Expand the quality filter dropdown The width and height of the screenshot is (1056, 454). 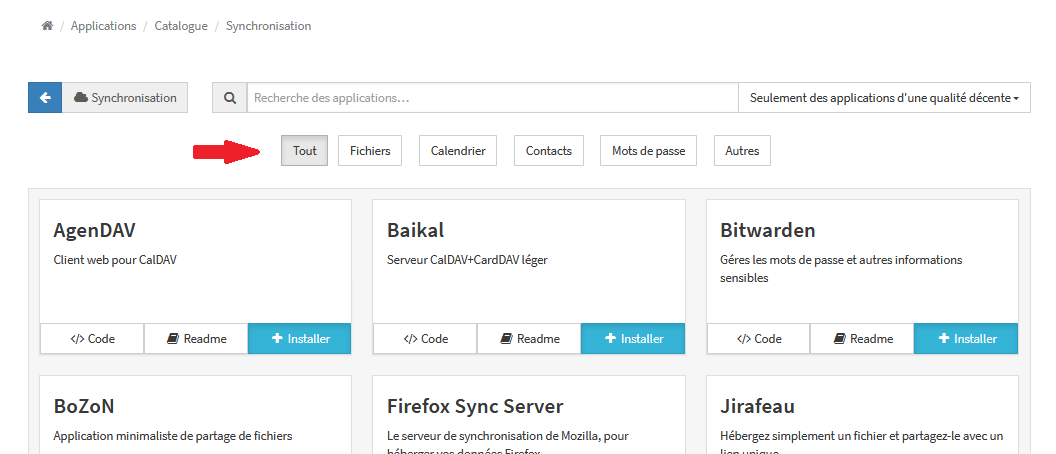pos(884,98)
